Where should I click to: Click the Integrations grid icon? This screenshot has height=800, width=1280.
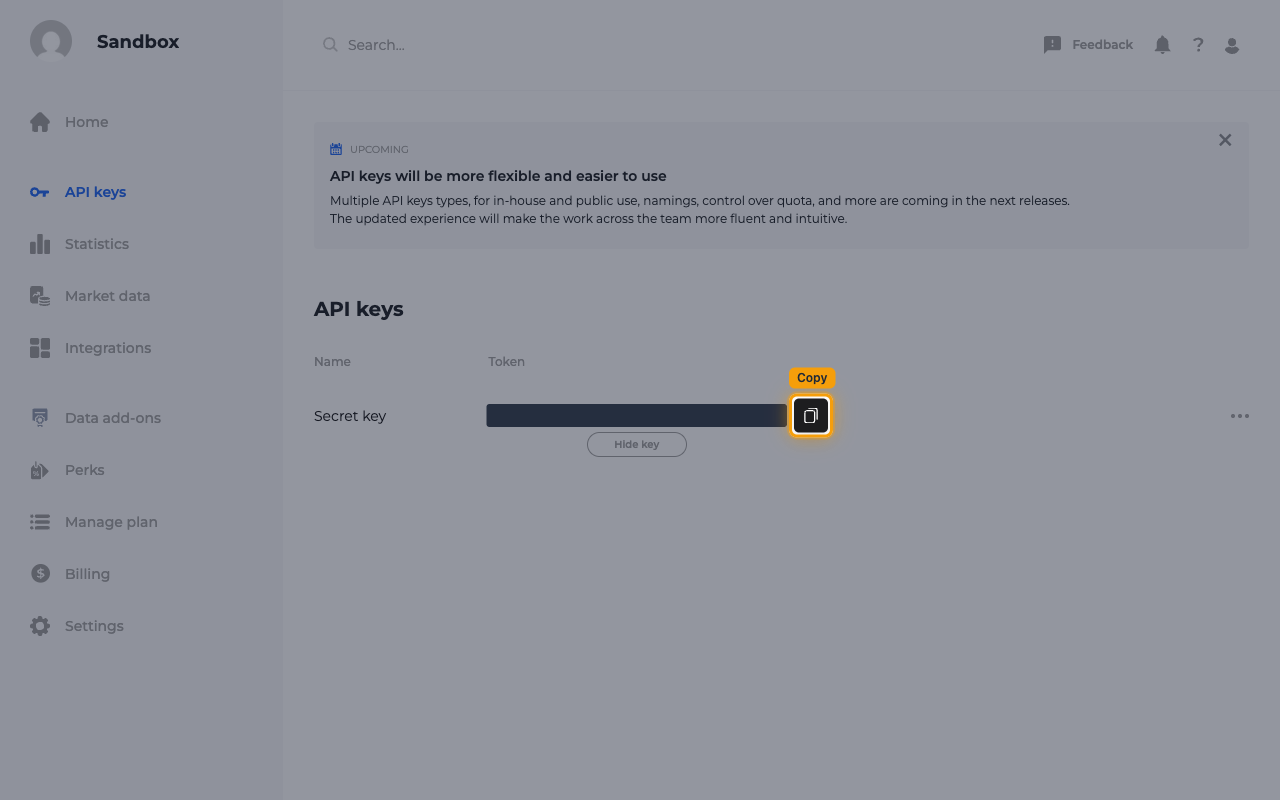point(40,348)
